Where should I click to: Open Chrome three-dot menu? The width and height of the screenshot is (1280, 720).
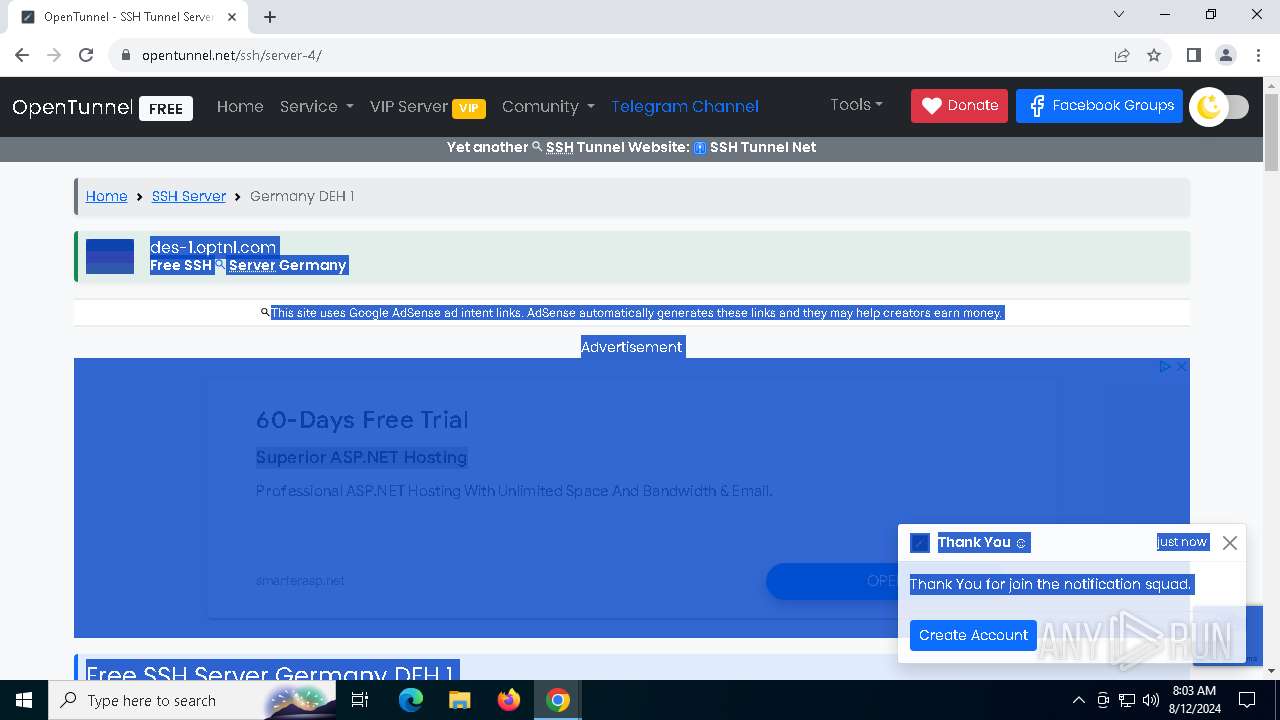coord(1257,55)
